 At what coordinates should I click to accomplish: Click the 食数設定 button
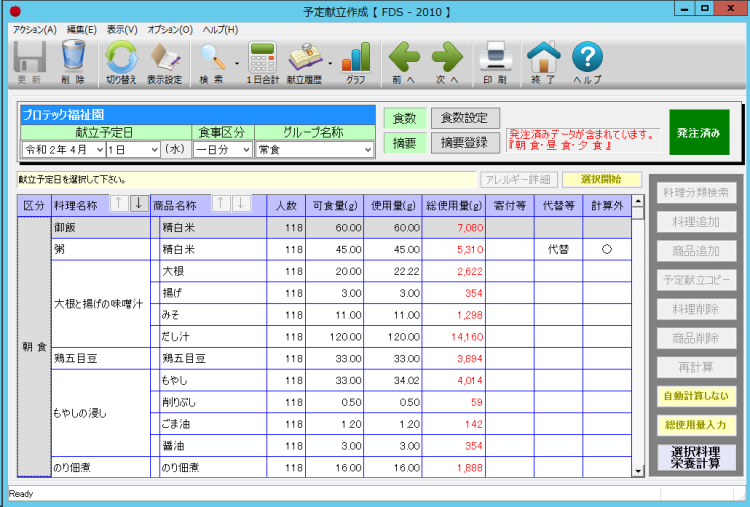465,118
